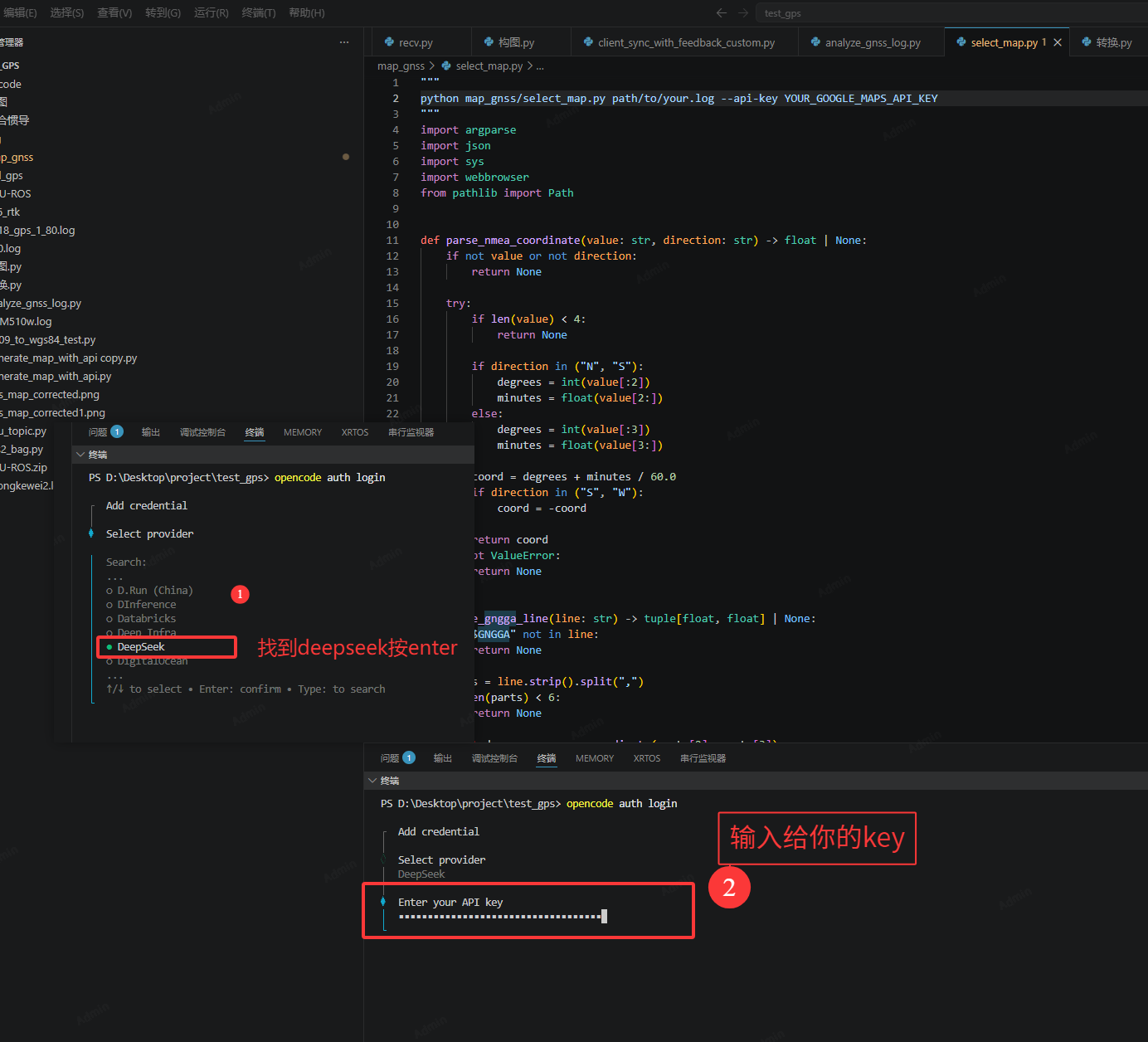Open XRTOS tab in the API key panel

click(647, 758)
